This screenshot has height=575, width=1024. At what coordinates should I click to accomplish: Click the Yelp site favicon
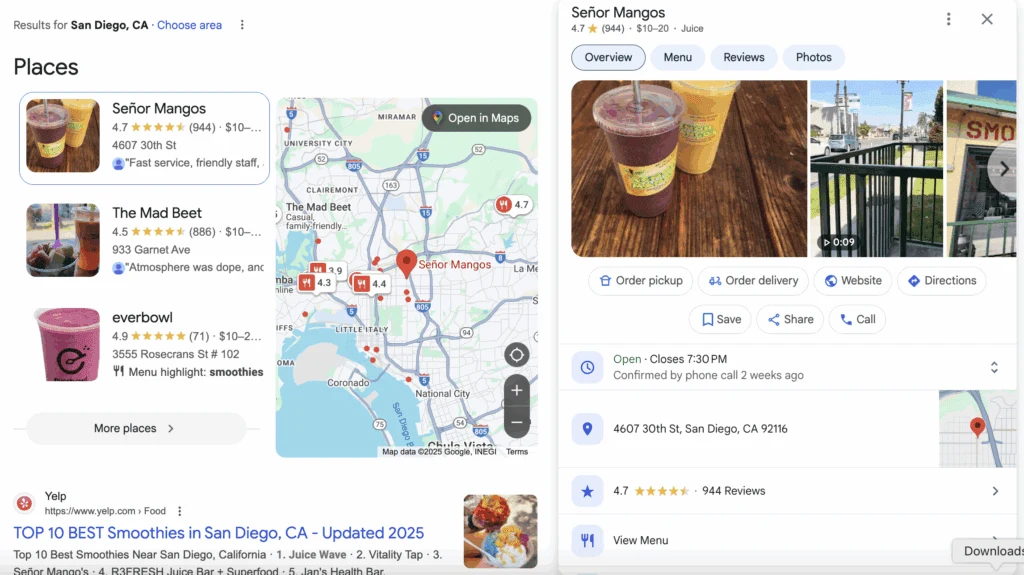(24, 503)
